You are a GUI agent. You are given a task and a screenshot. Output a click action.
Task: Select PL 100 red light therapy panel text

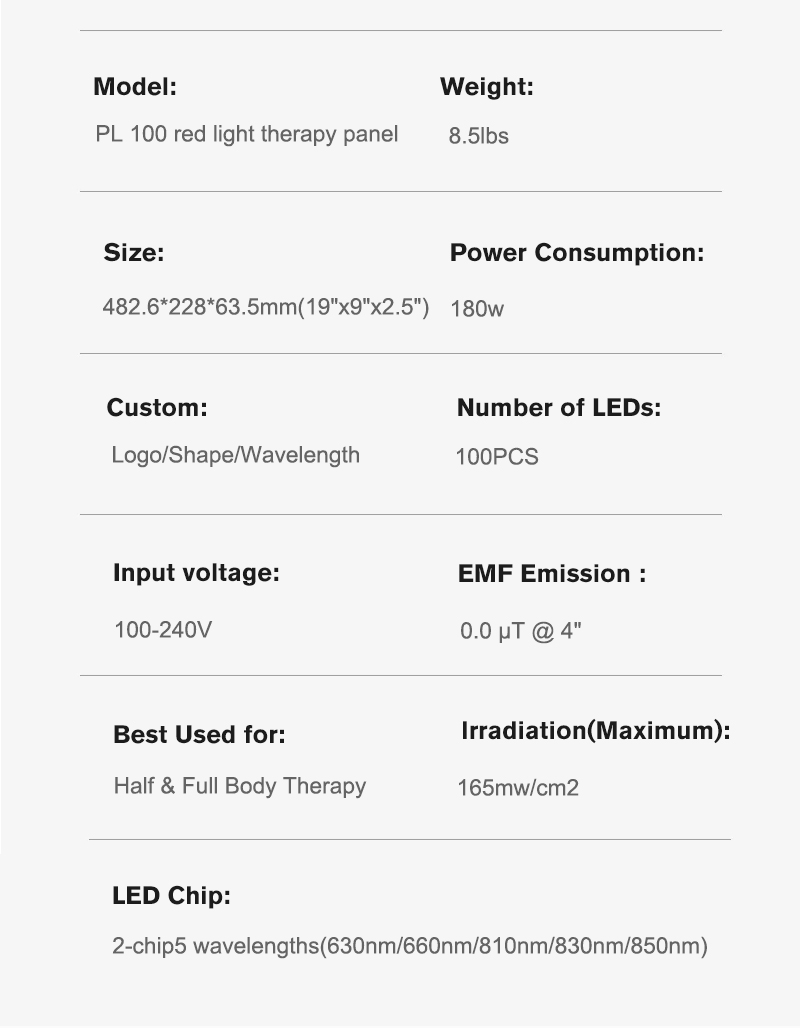click(247, 134)
